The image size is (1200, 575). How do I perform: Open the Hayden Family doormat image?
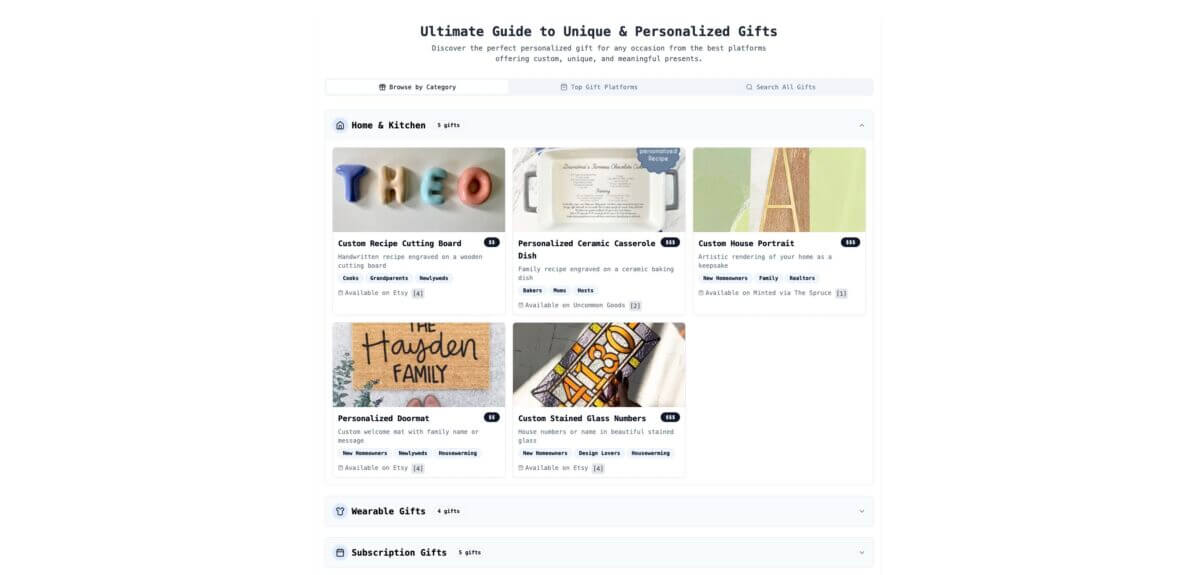coord(419,364)
